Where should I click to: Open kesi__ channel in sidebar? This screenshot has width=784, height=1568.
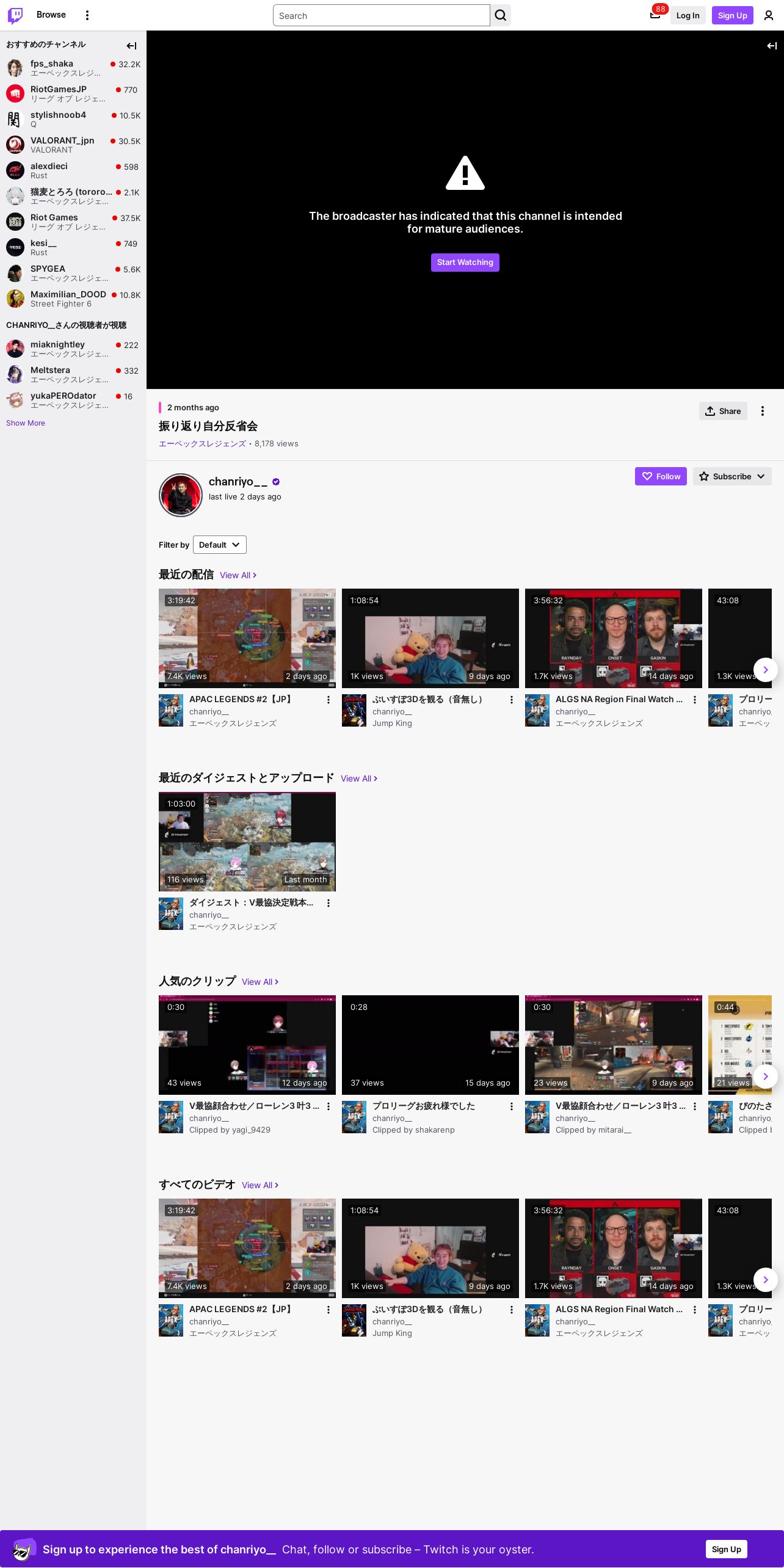point(73,247)
